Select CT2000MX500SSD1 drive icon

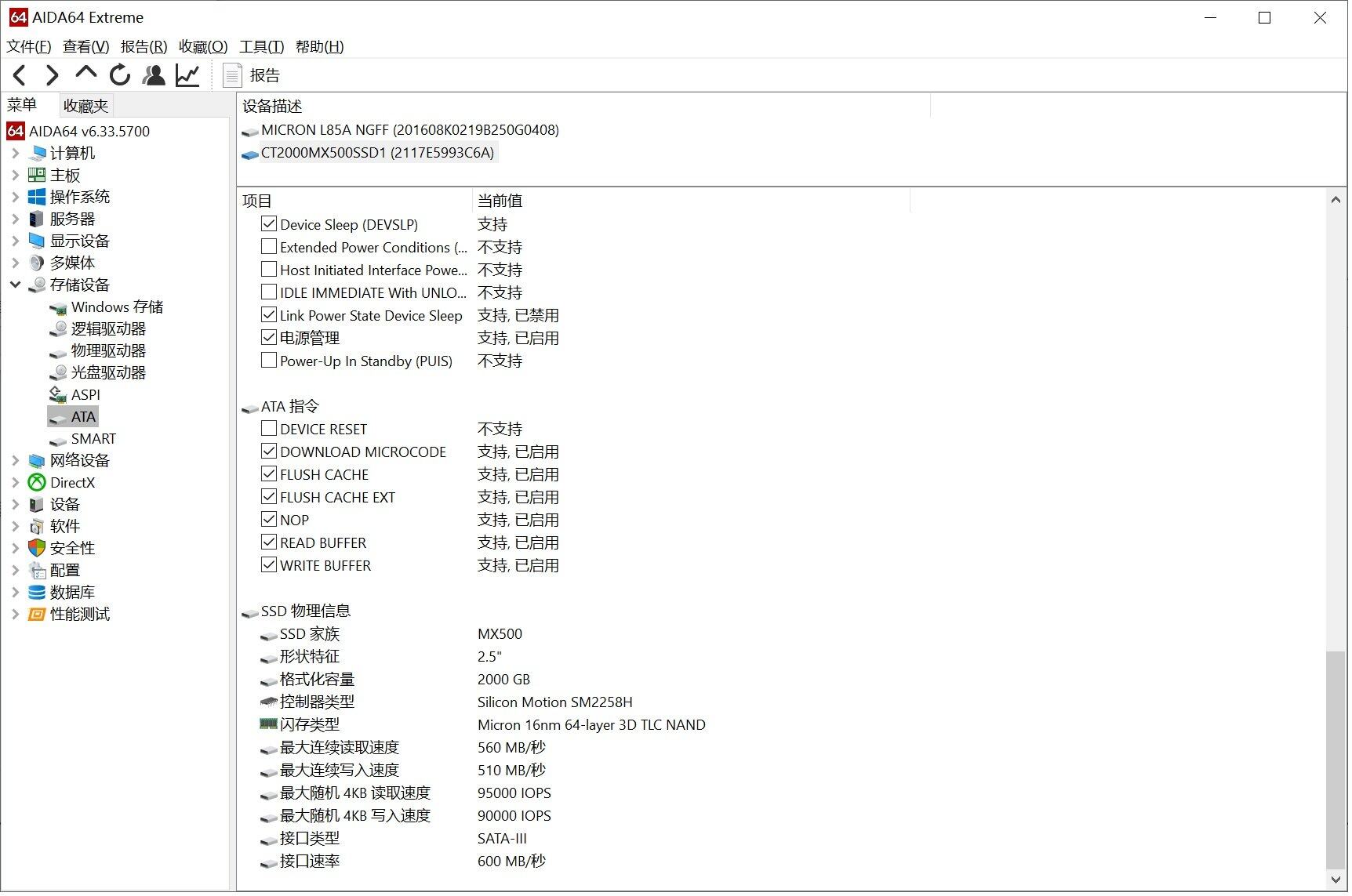tap(250, 154)
